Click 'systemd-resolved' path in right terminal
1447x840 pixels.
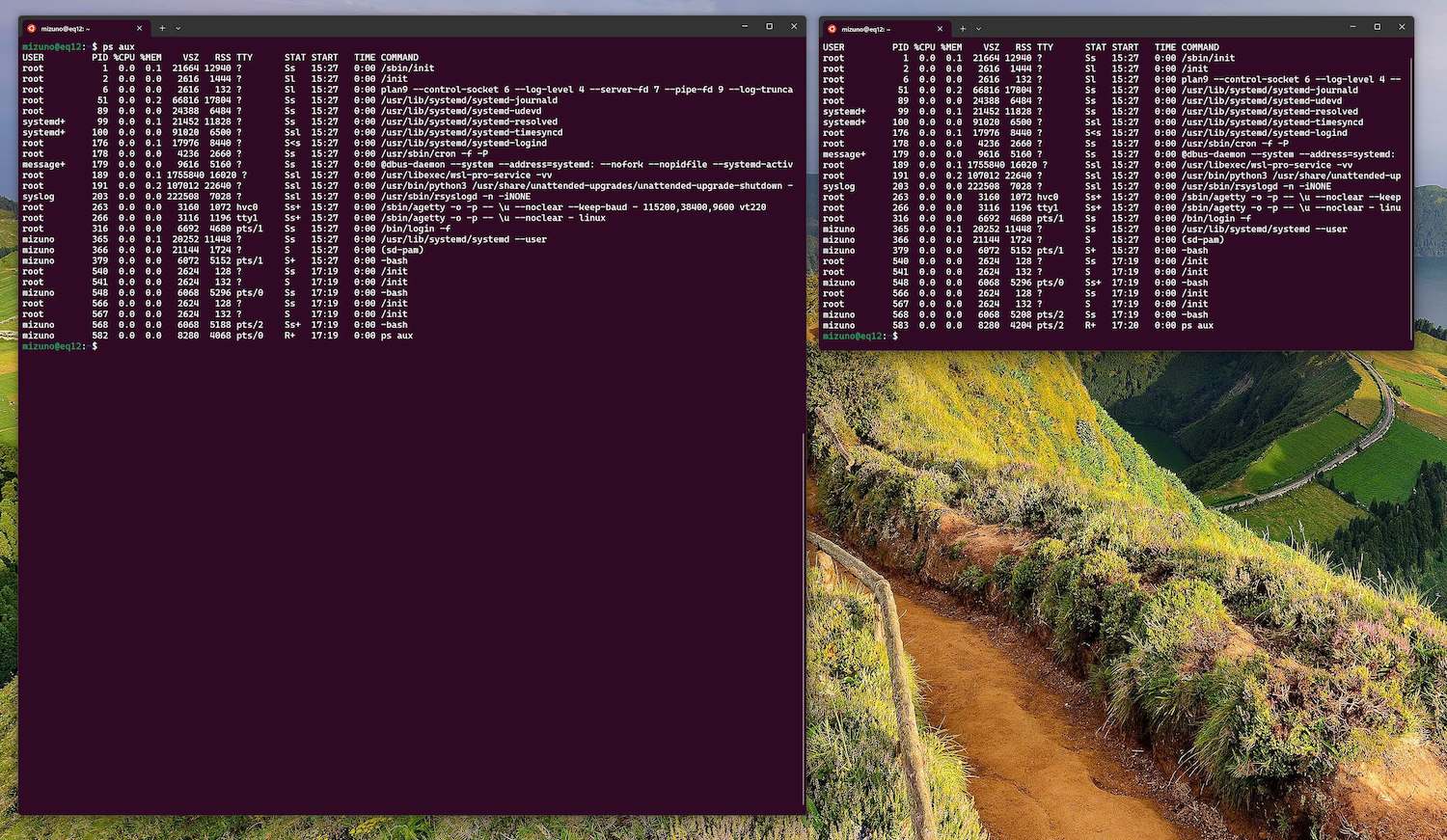1270,112
